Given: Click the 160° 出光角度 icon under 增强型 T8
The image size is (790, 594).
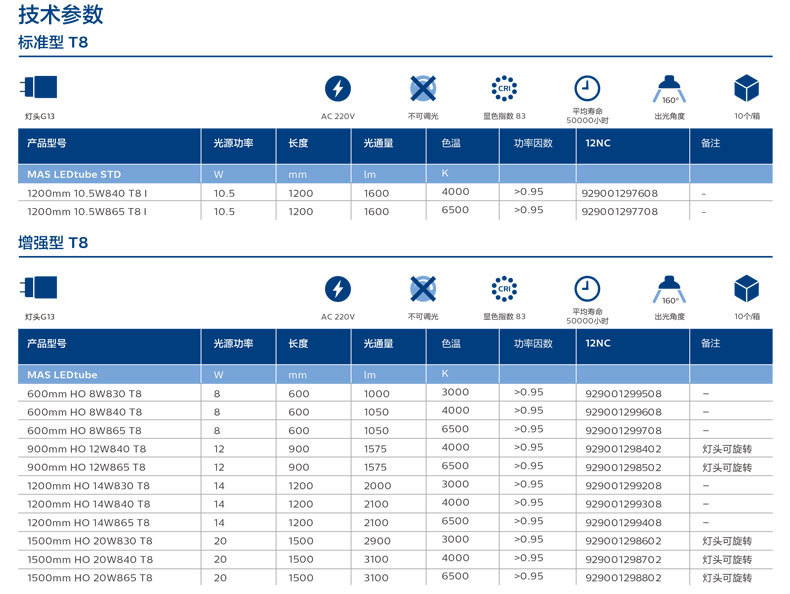Looking at the screenshot, I should [x=669, y=289].
